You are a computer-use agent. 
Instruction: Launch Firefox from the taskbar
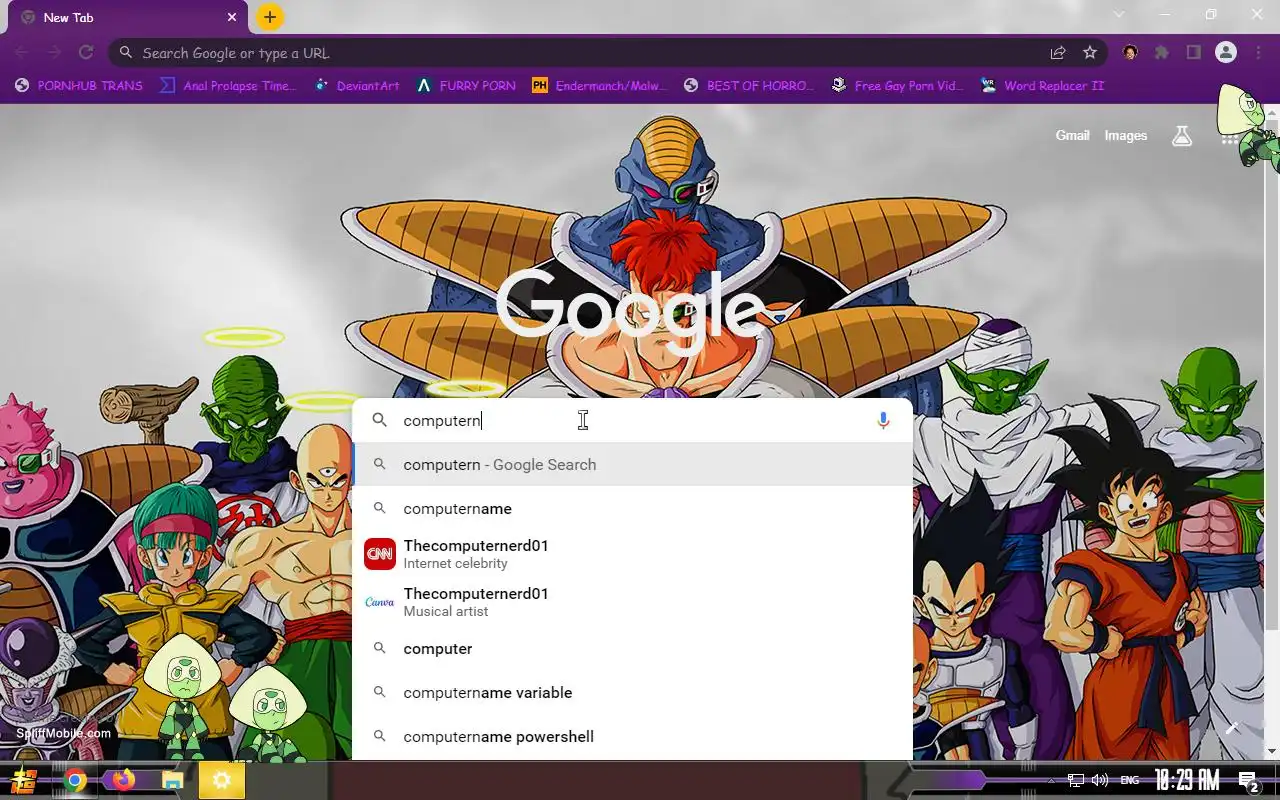[x=123, y=780]
